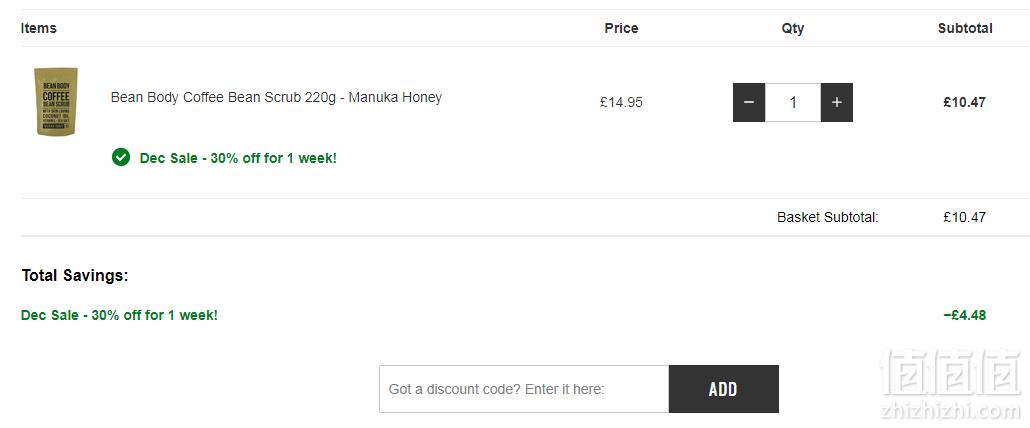1030x428 pixels.
Task: Increase quantity with the plus button
Action: pos(837,102)
